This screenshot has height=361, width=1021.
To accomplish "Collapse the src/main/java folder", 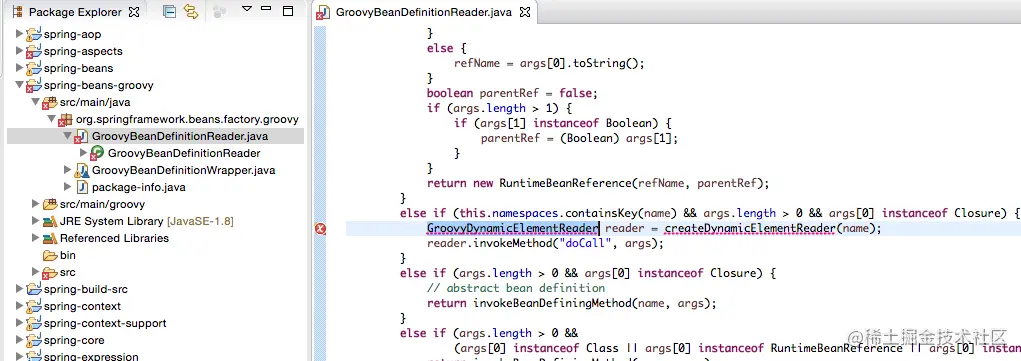I will [35, 102].
